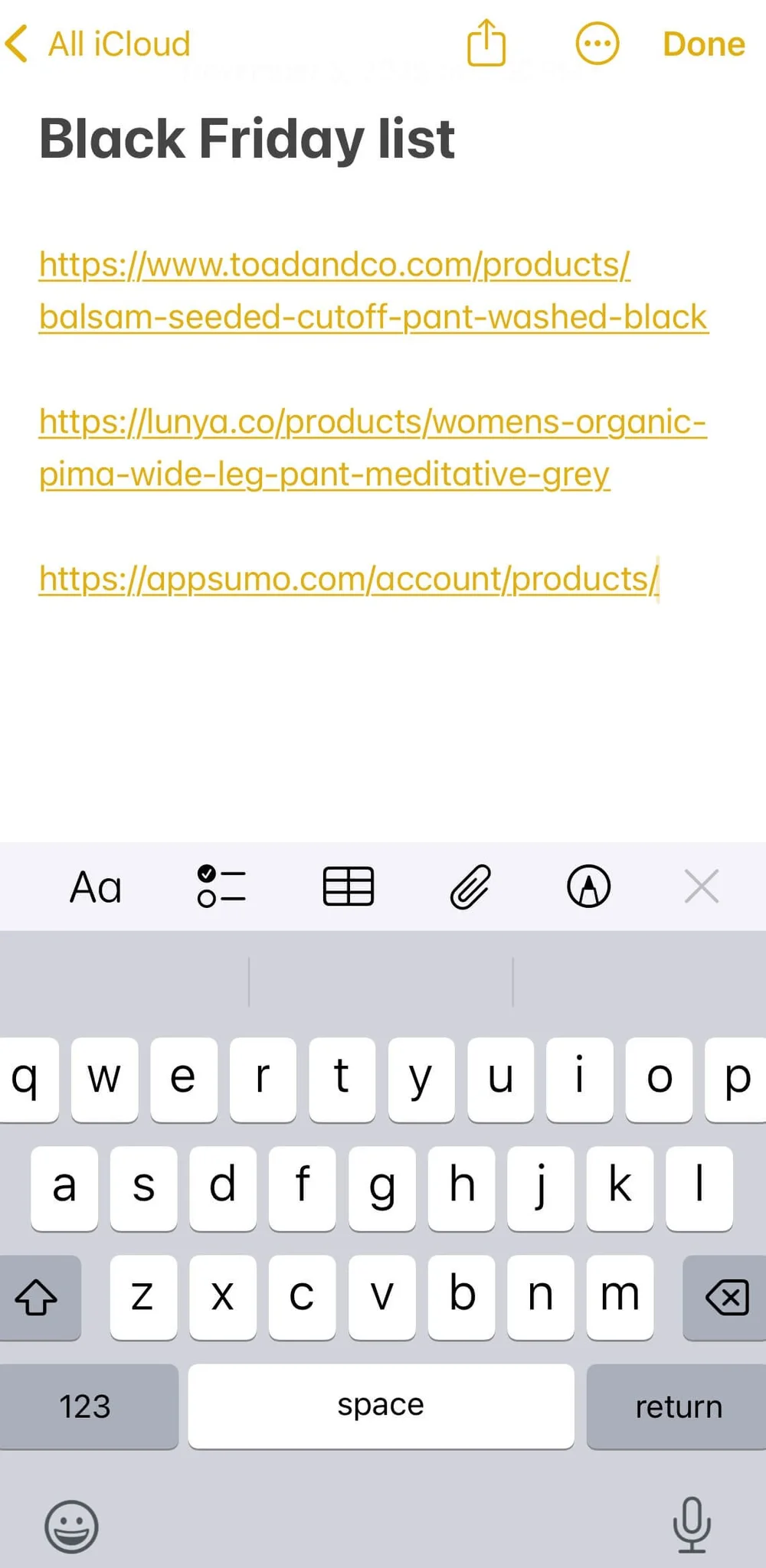Screen dimensions: 766x1568
Task: Dismiss the formatting toolbar with the X
Action: click(702, 887)
